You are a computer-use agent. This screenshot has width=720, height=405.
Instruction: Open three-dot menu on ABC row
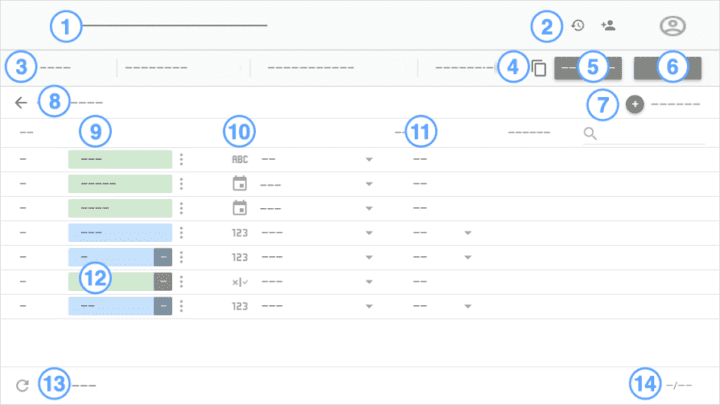(181, 159)
